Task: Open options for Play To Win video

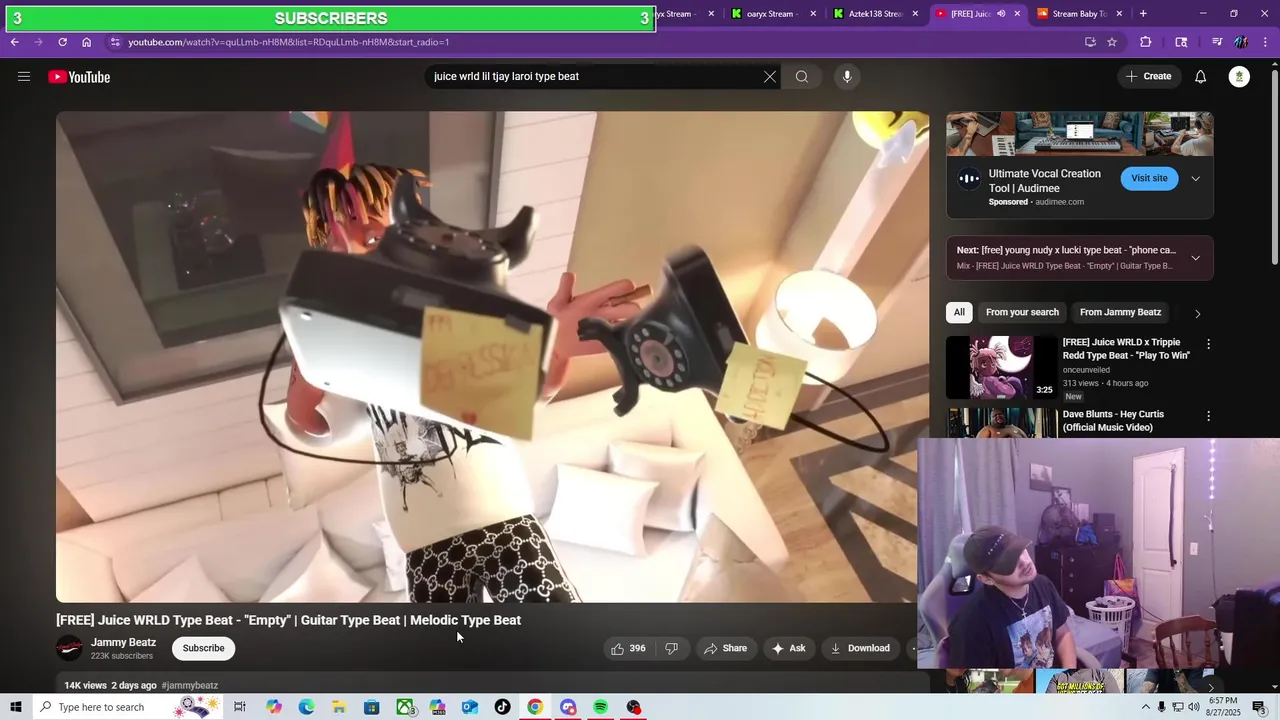Action: coord(1208,344)
